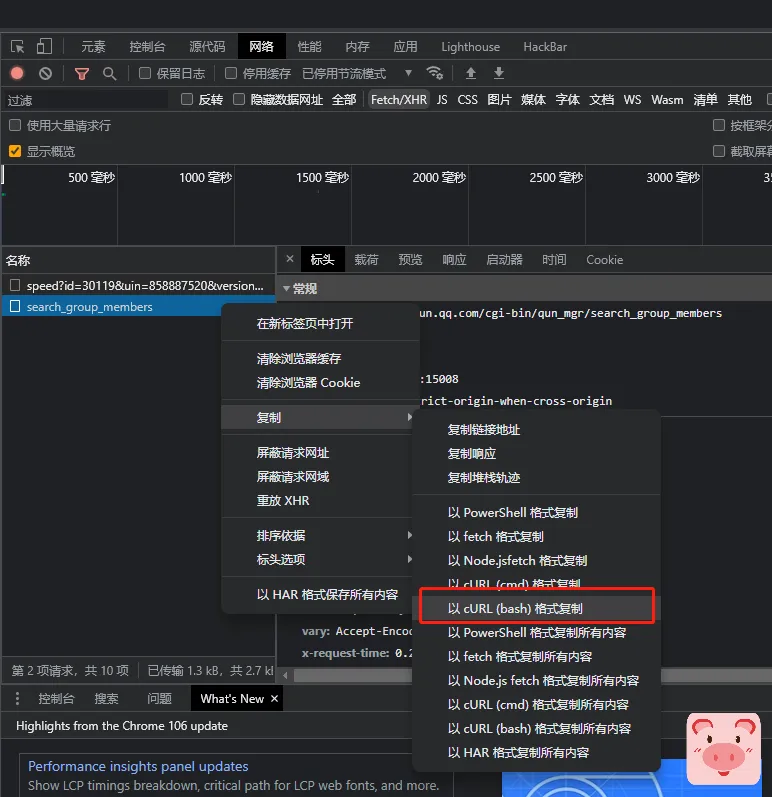Viewport: 772px width, 797px height.
Task: Open the HackBar panel tab
Action: coord(545,47)
